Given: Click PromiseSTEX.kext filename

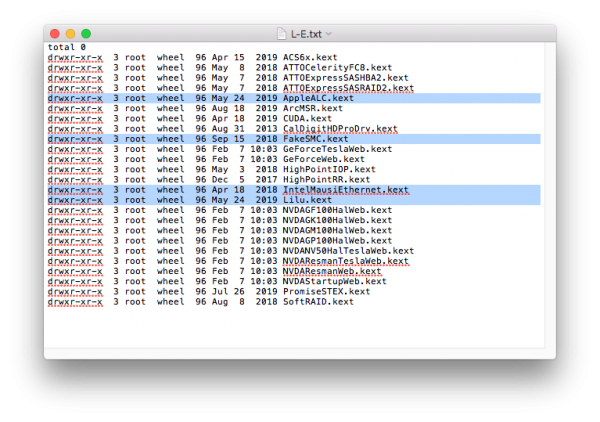Looking at the screenshot, I should point(326,292).
